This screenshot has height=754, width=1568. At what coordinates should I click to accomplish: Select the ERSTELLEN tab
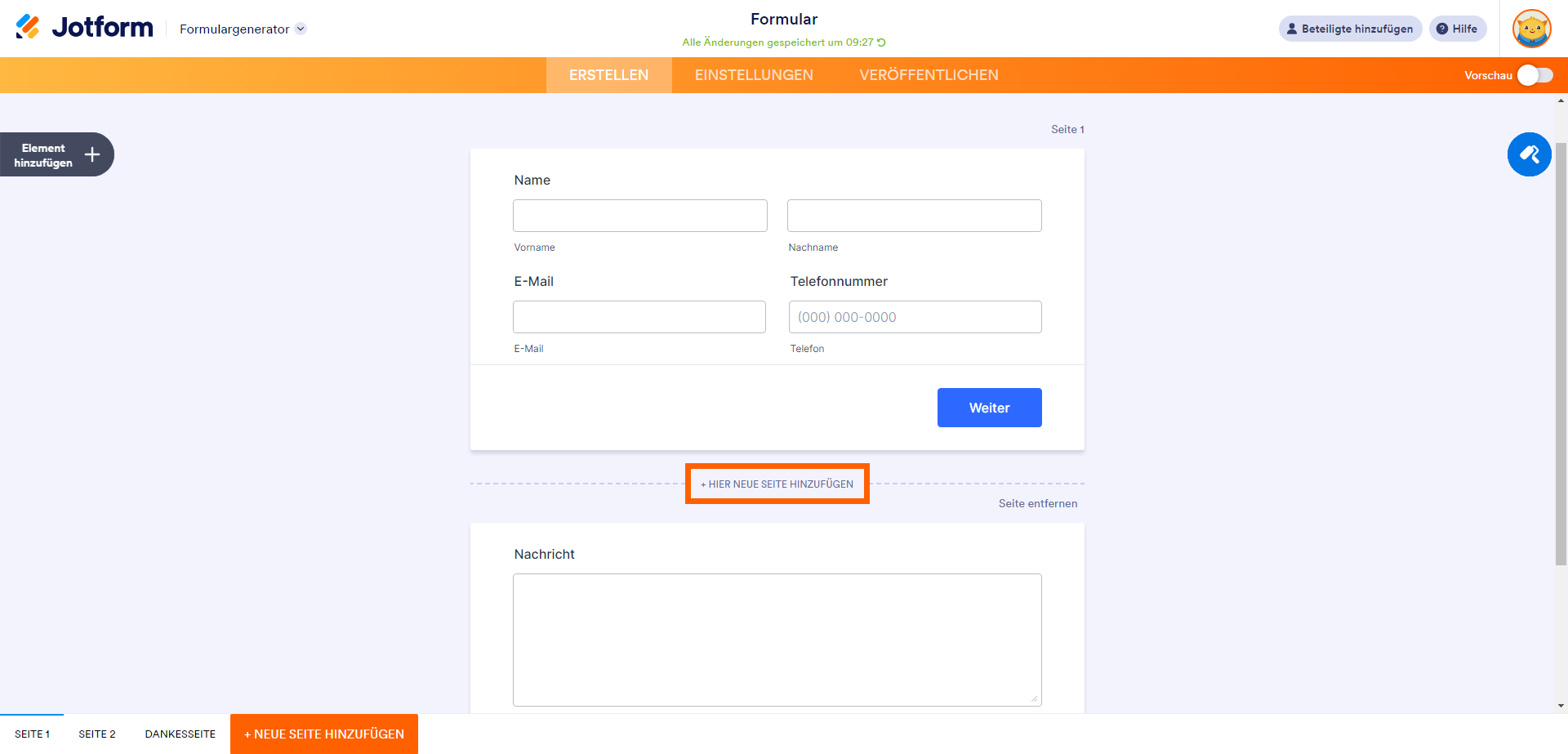point(608,75)
